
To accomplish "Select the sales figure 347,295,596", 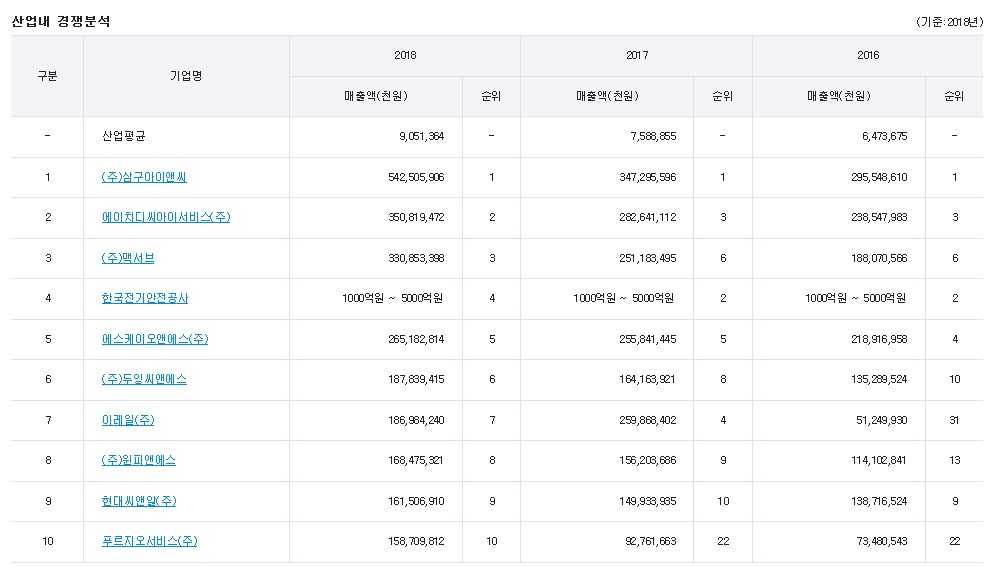I will click(x=648, y=177).
